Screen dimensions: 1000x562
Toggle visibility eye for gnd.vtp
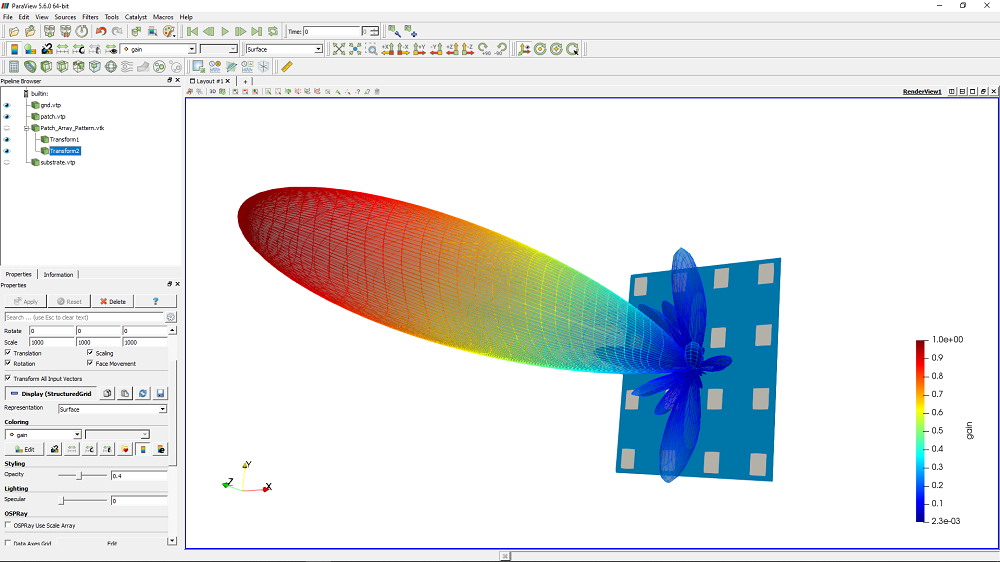coord(6,105)
